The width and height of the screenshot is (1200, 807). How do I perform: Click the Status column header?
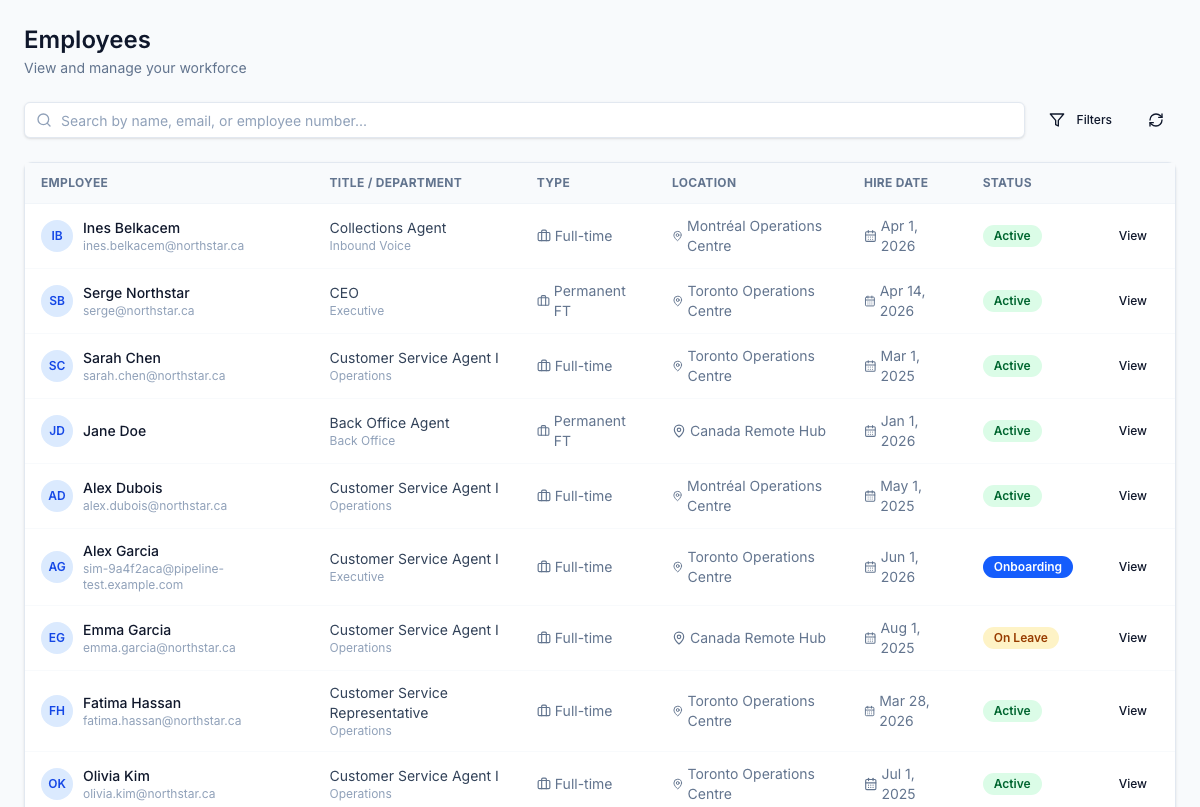click(x=1007, y=183)
